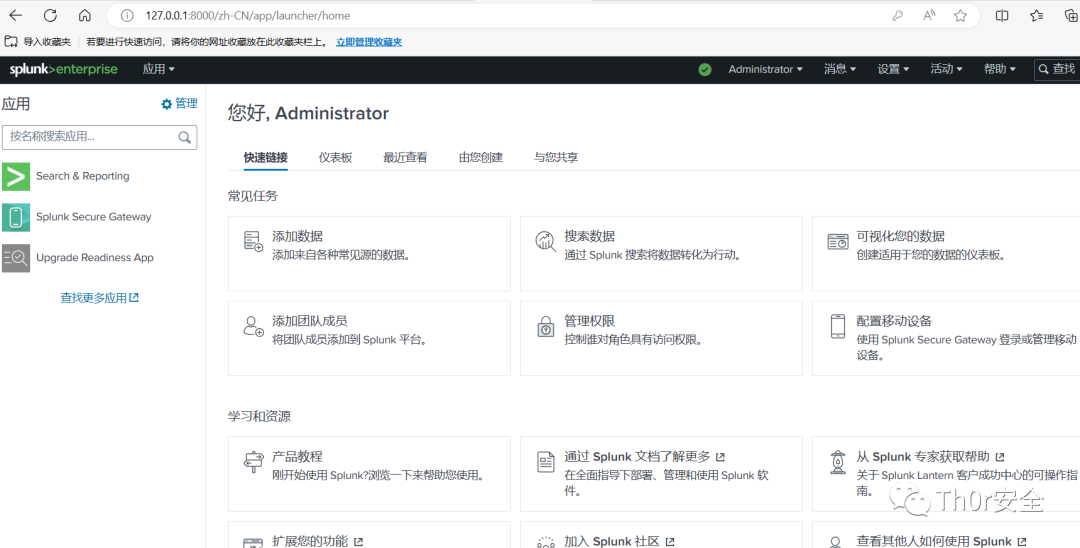This screenshot has width=1080, height=548.
Task: Click the 添加团队成员 person icon
Action: 253,326
